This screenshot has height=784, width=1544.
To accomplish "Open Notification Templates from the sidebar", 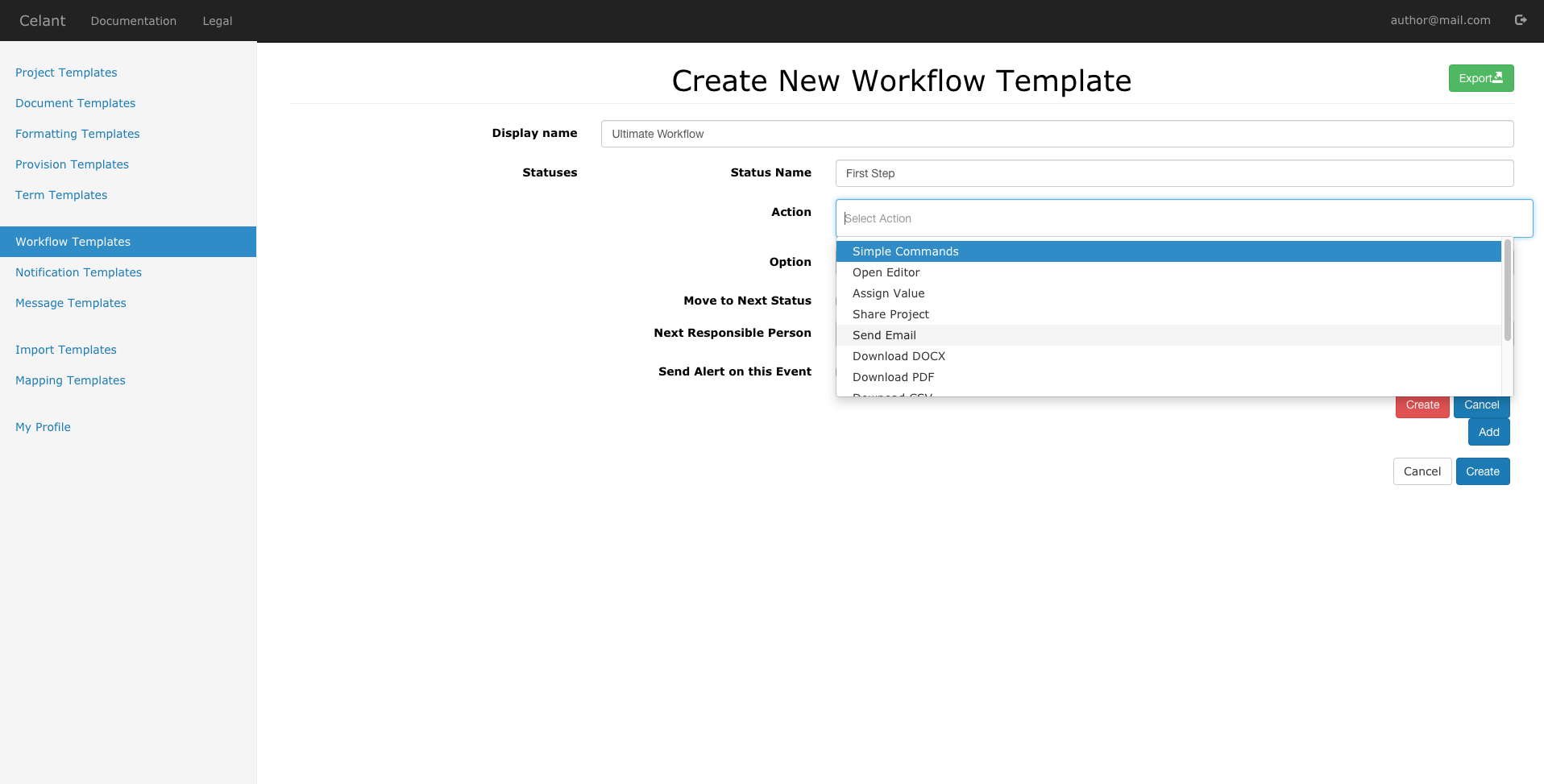I will (x=78, y=272).
